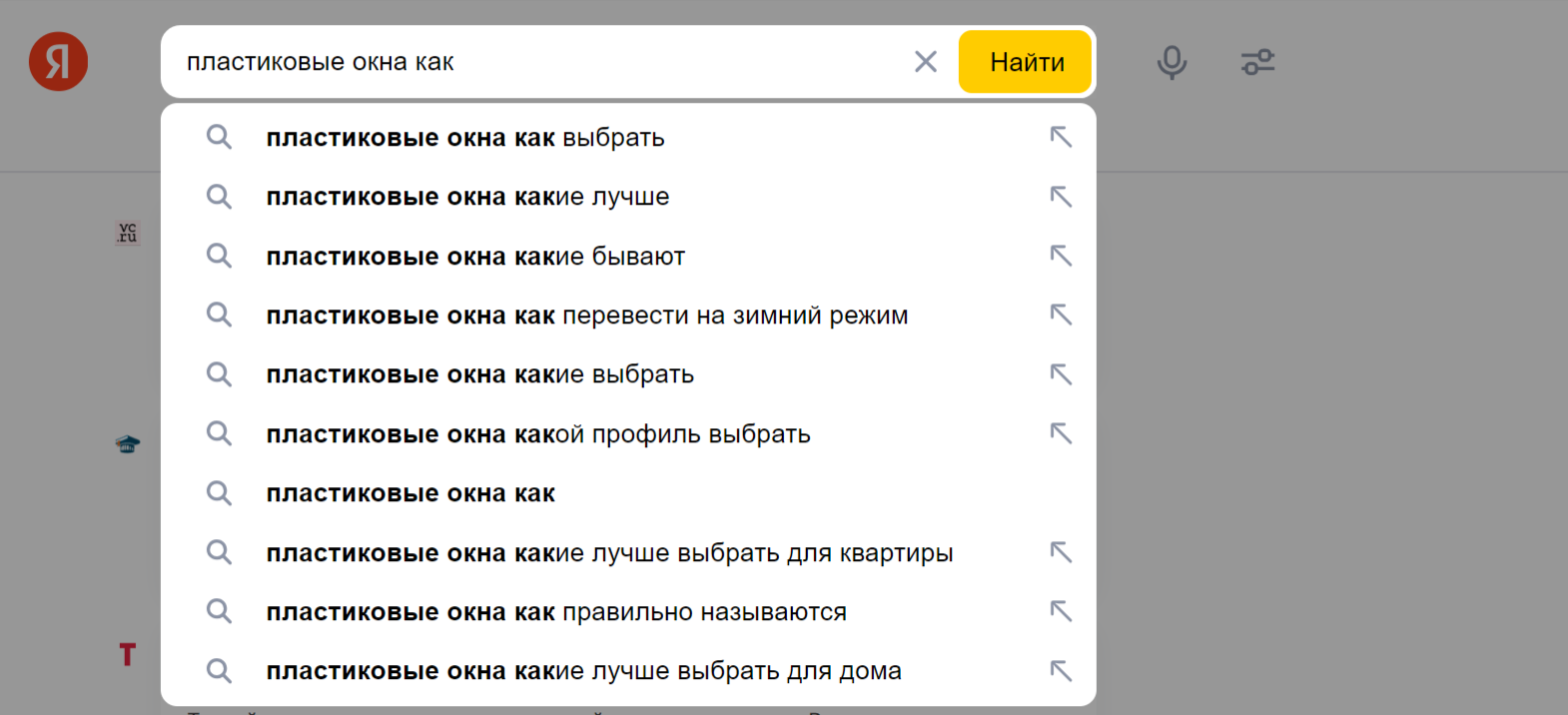Click plain 'пластиковые окна как' suggestion
This screenshot has height=715, width=1568.
point(410,492)
